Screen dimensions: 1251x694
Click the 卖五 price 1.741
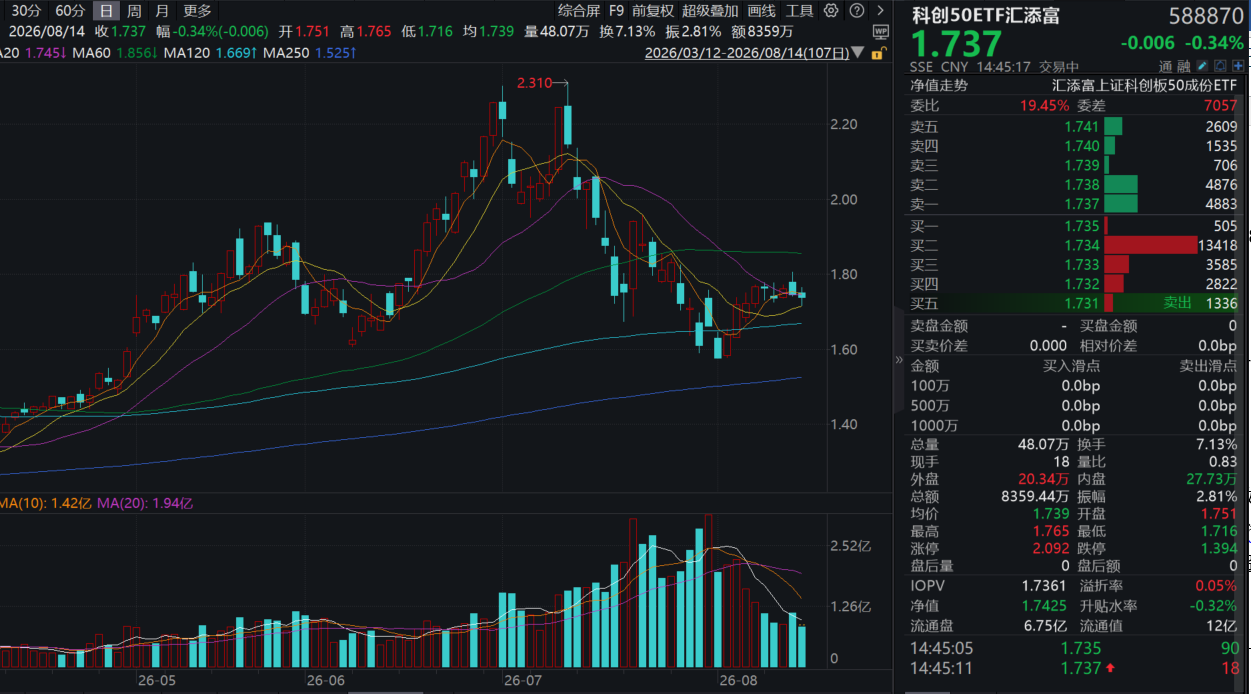(1082, 127)
